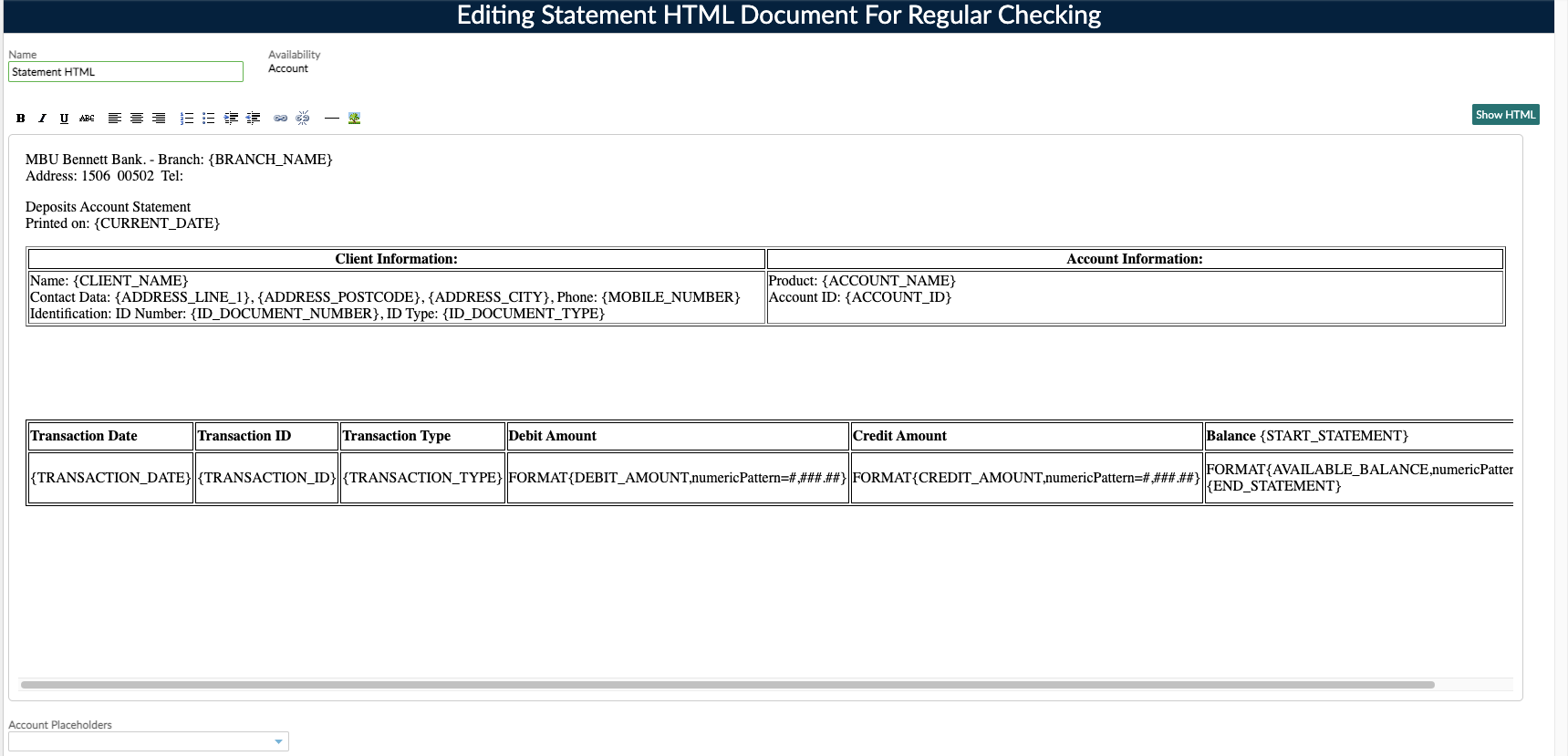Click the {TRANSACTION_TYPE} cell

click(x=422, y=477)
